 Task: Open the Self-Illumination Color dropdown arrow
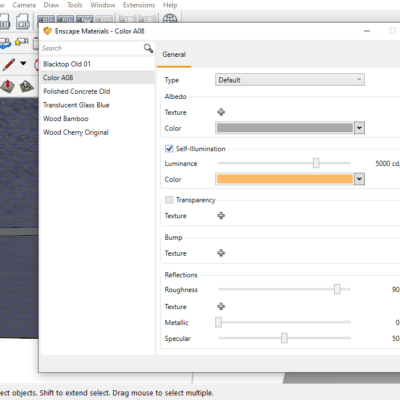pyautogui.click(x=359, y=179)
